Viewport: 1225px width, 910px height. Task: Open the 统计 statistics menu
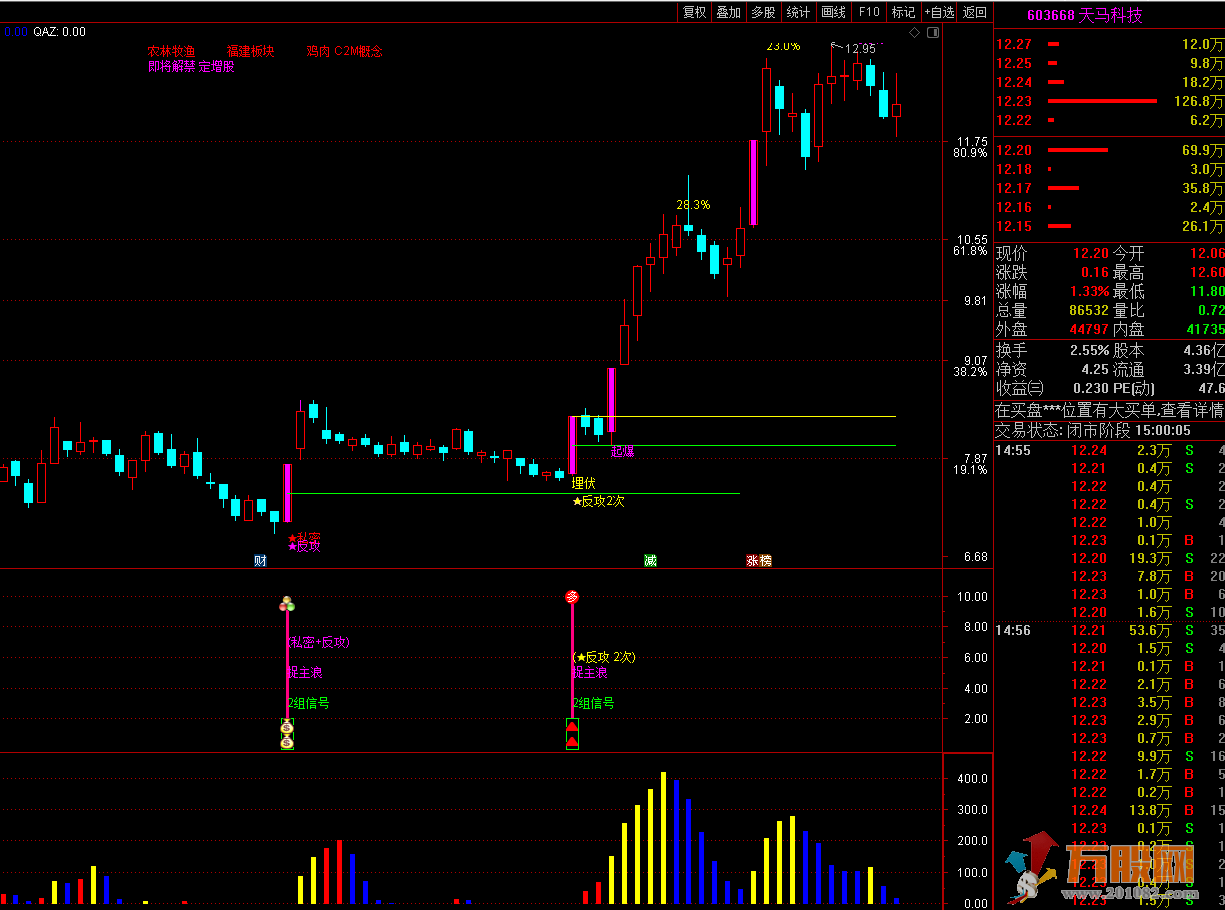coord(798,12)
